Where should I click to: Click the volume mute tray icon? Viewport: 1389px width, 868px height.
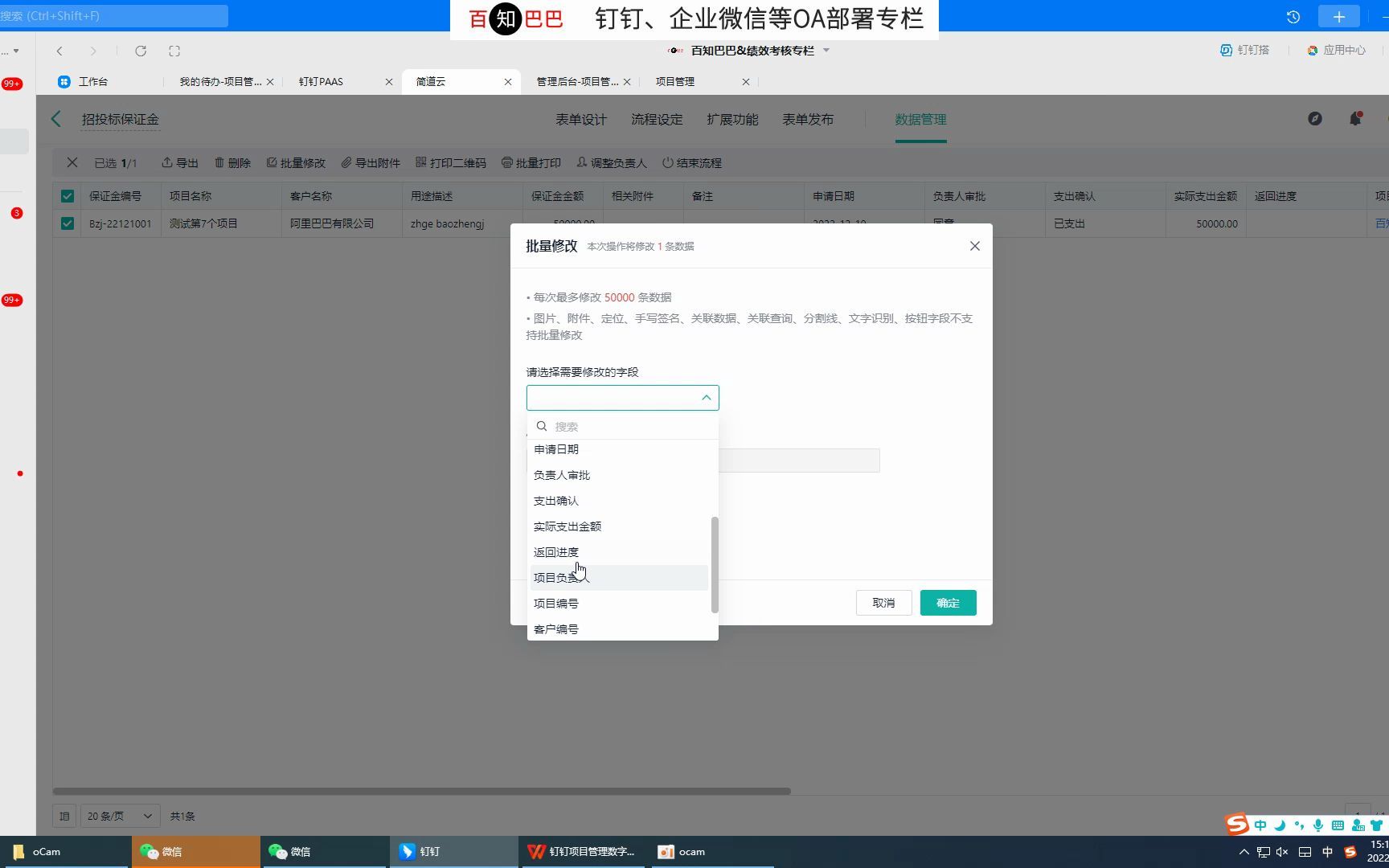coord(1282,852)
